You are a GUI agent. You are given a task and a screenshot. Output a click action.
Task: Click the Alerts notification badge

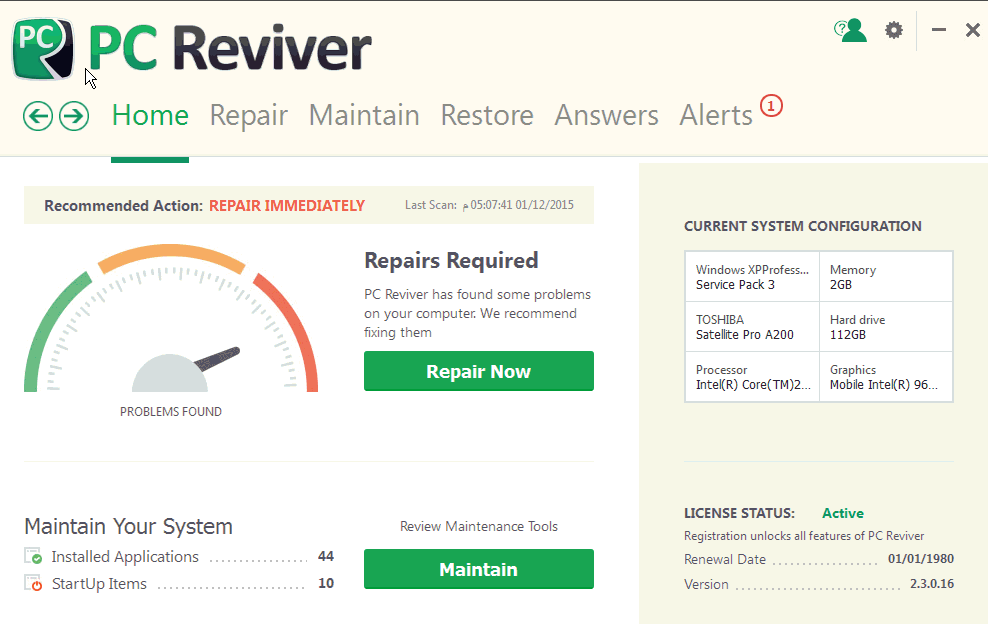770,105
